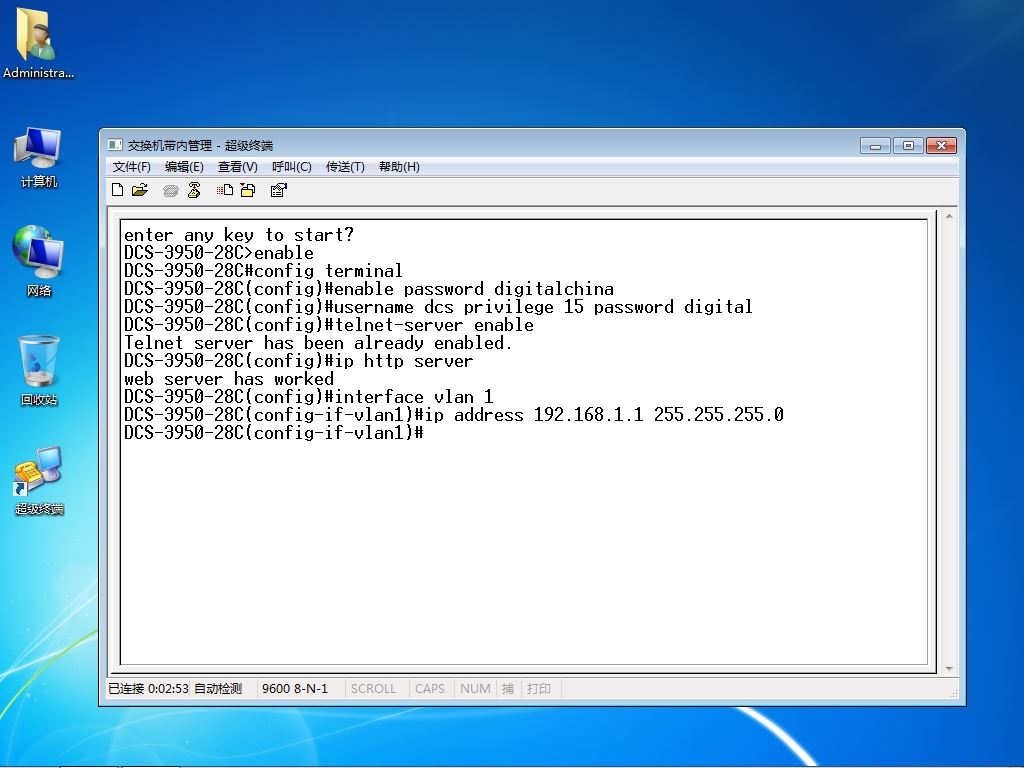Click the scrollbar down arrow

(x=949, y=669)
